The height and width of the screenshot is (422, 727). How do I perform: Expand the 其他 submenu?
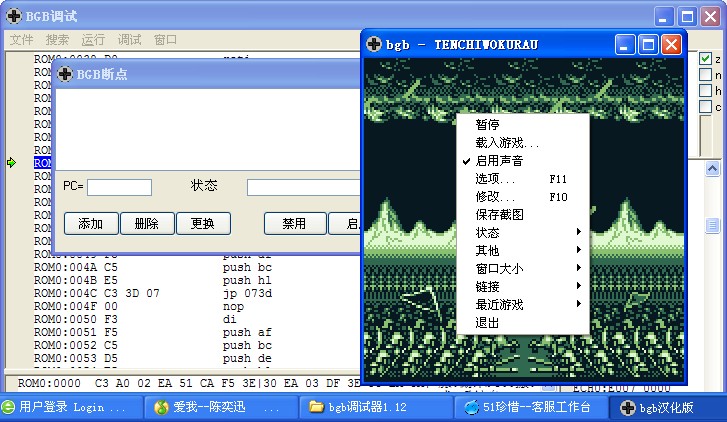click(523, 250)
